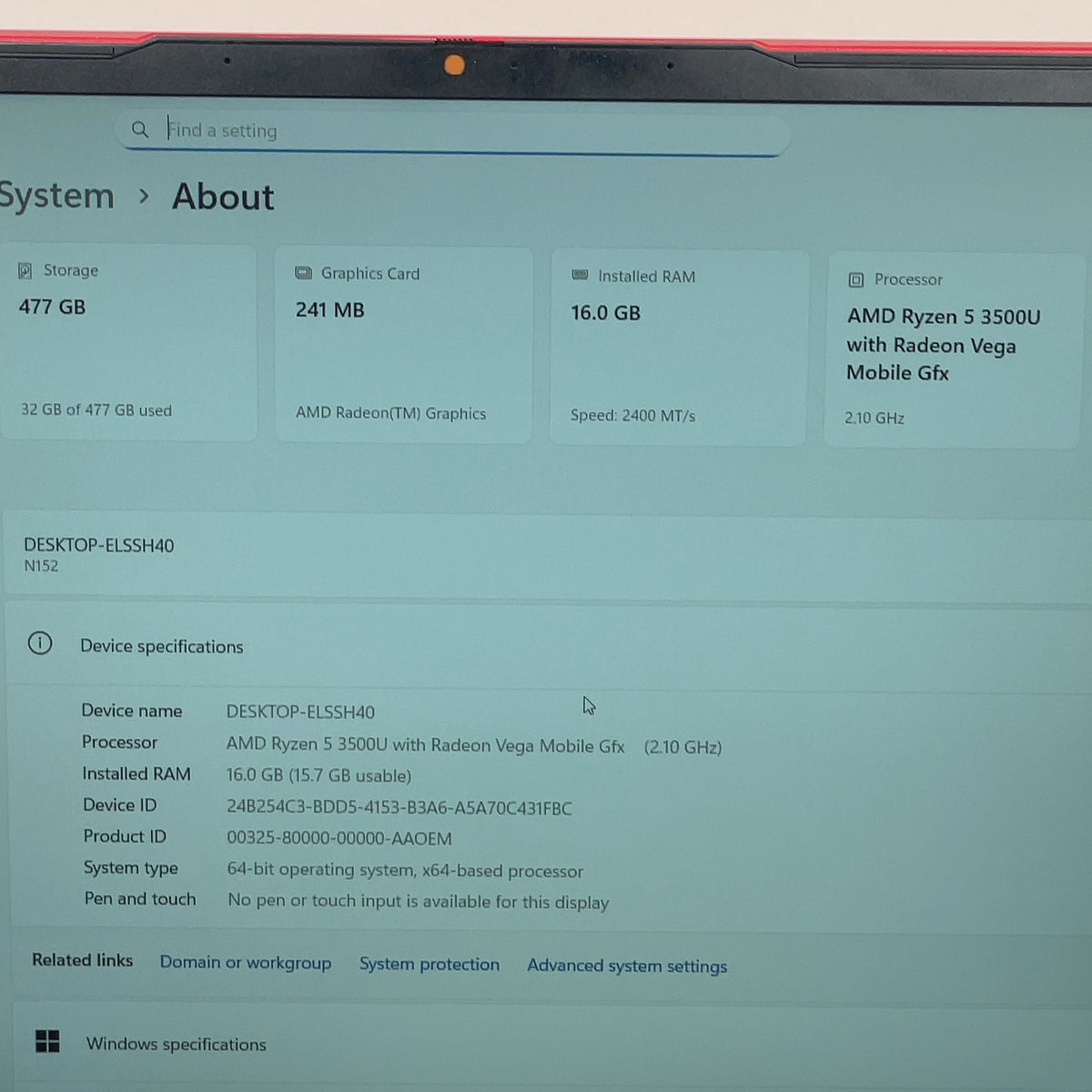
Task: Click the 32 GB of 477 GB used text
Action: [96, 410]
